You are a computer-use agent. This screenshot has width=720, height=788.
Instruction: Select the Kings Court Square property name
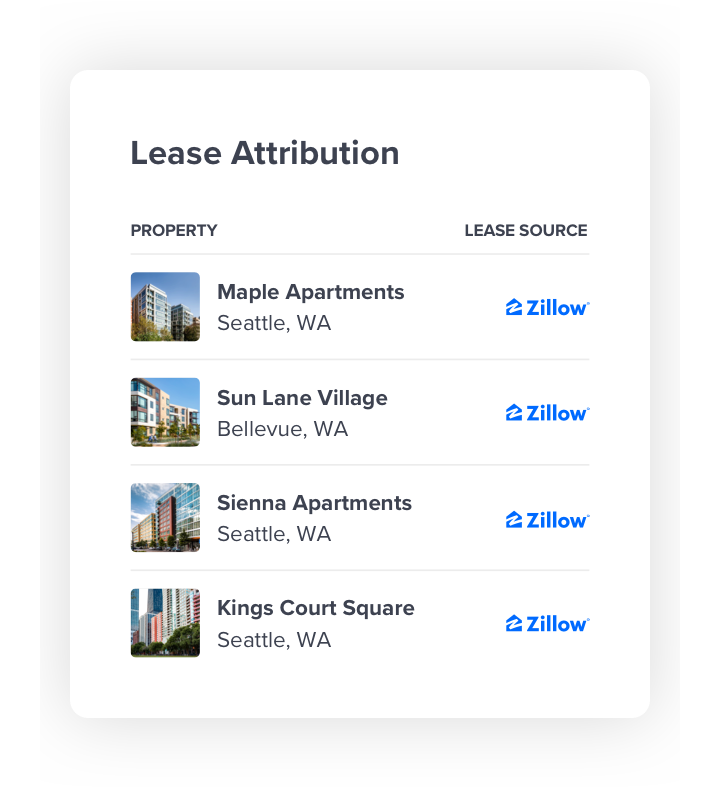(316, 609)
